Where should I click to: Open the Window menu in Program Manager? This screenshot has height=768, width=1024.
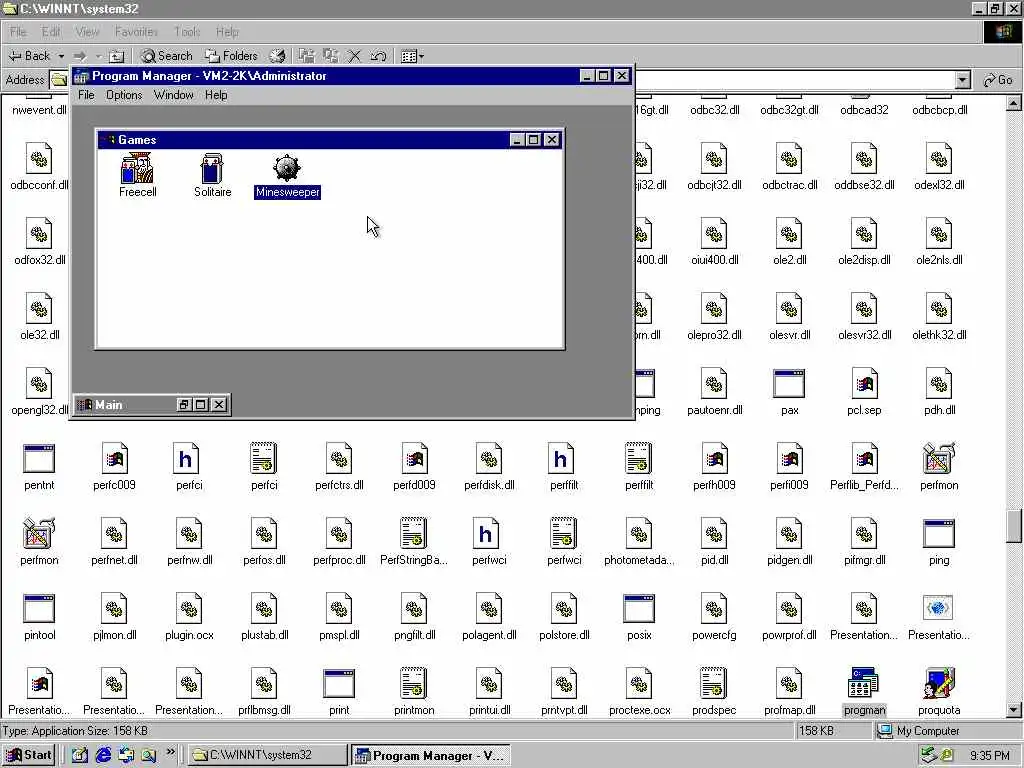(x=173, y=95)
